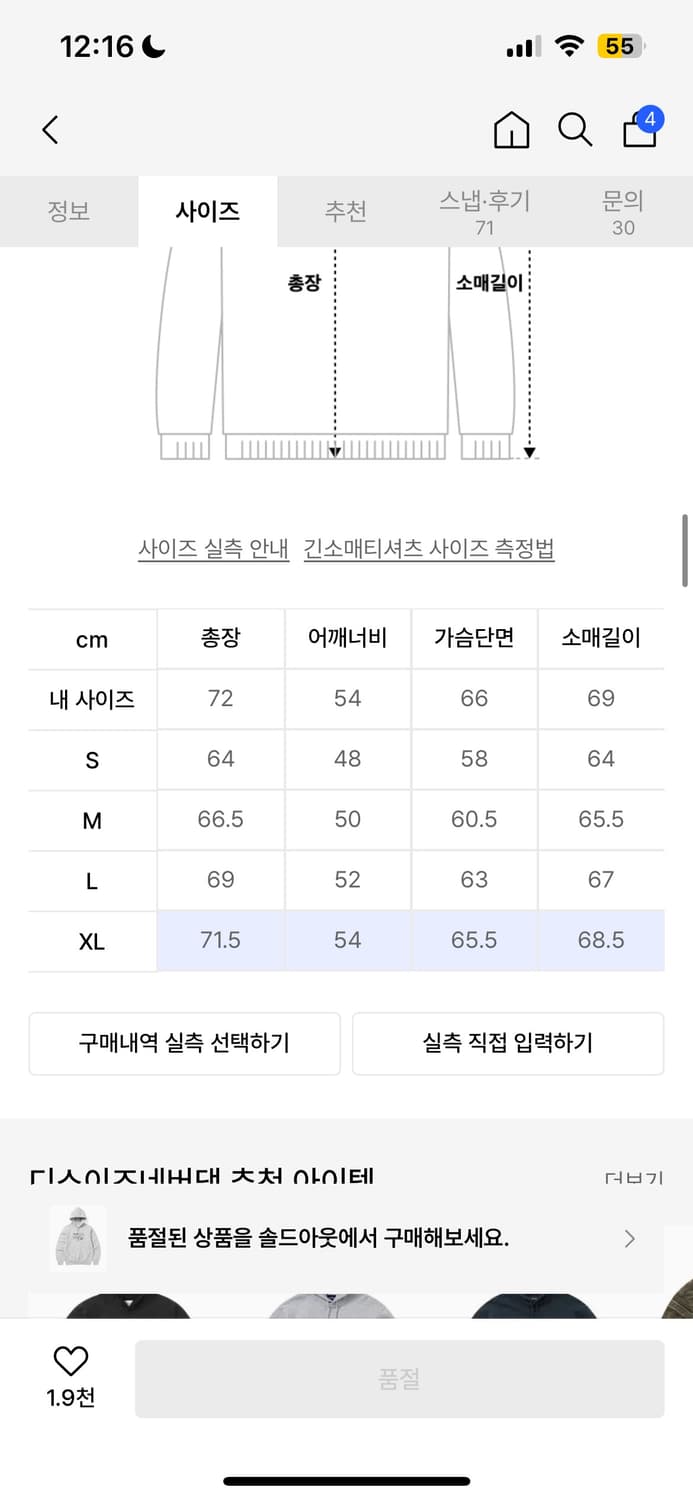
Task: Open the 추천 tab
Action: click(x=346, y=212)
